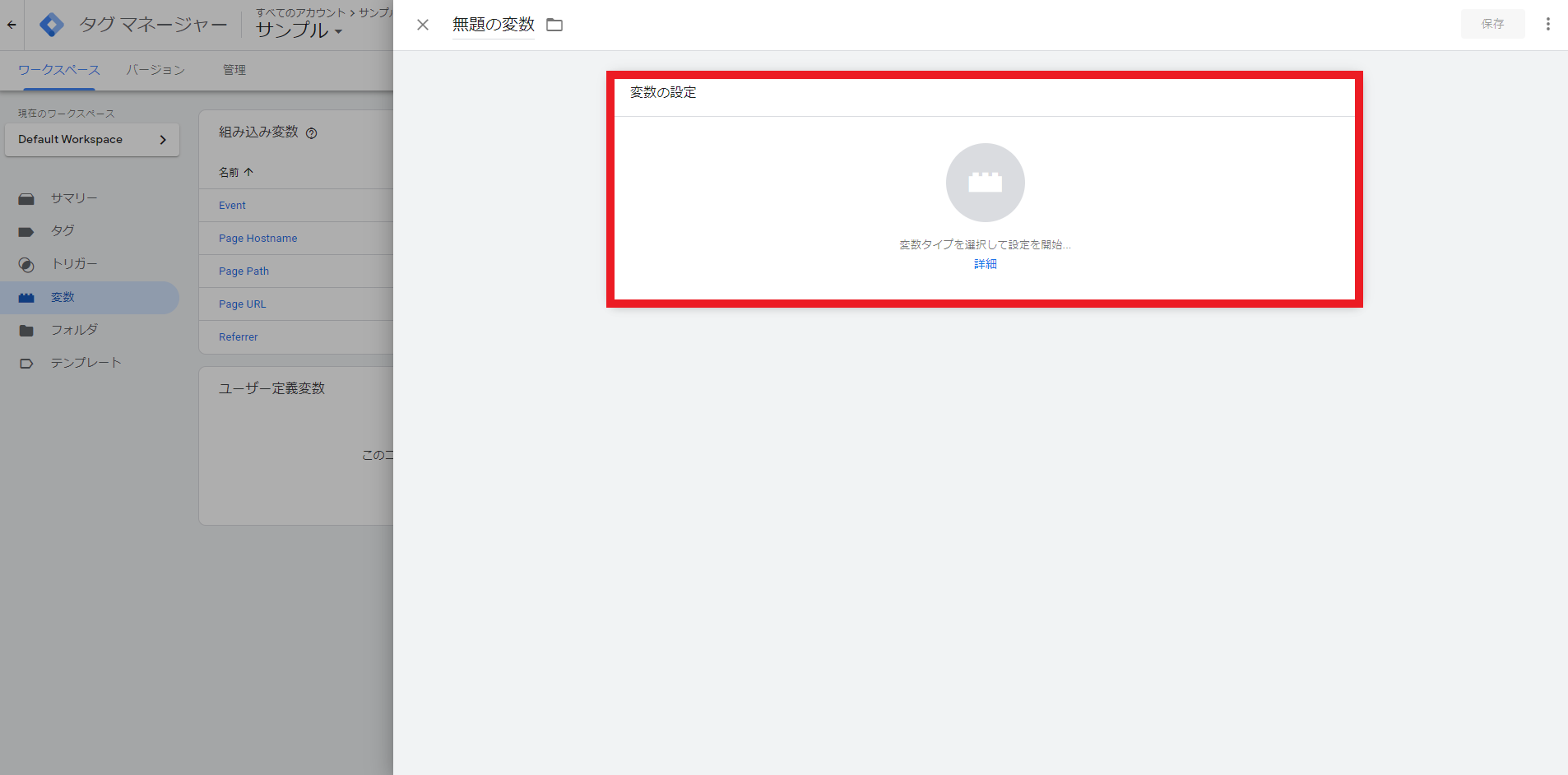
Task: Click the Tag Manager logo icon
Action: pos(52,25)
